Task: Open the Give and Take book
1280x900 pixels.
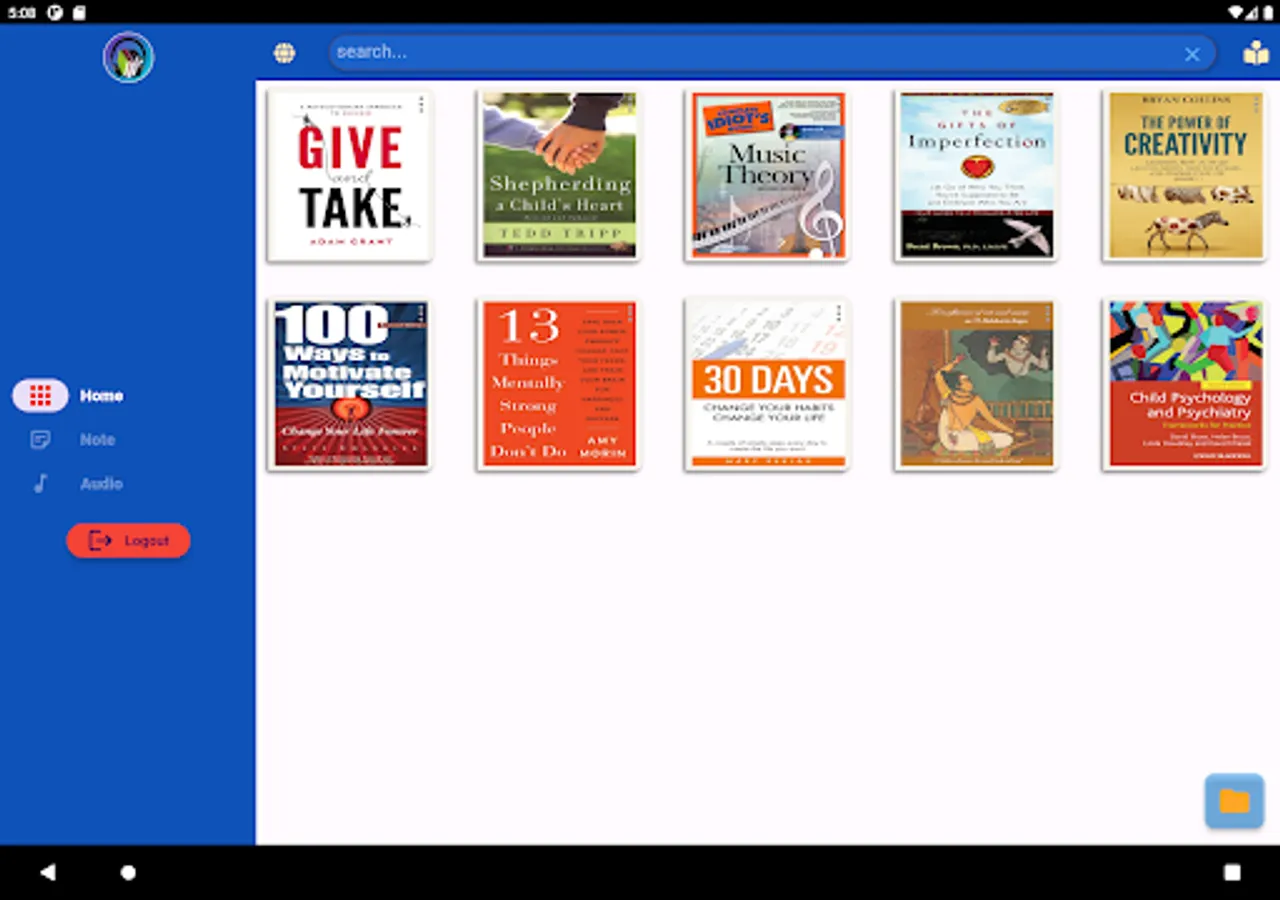Action: click(349, 176)
